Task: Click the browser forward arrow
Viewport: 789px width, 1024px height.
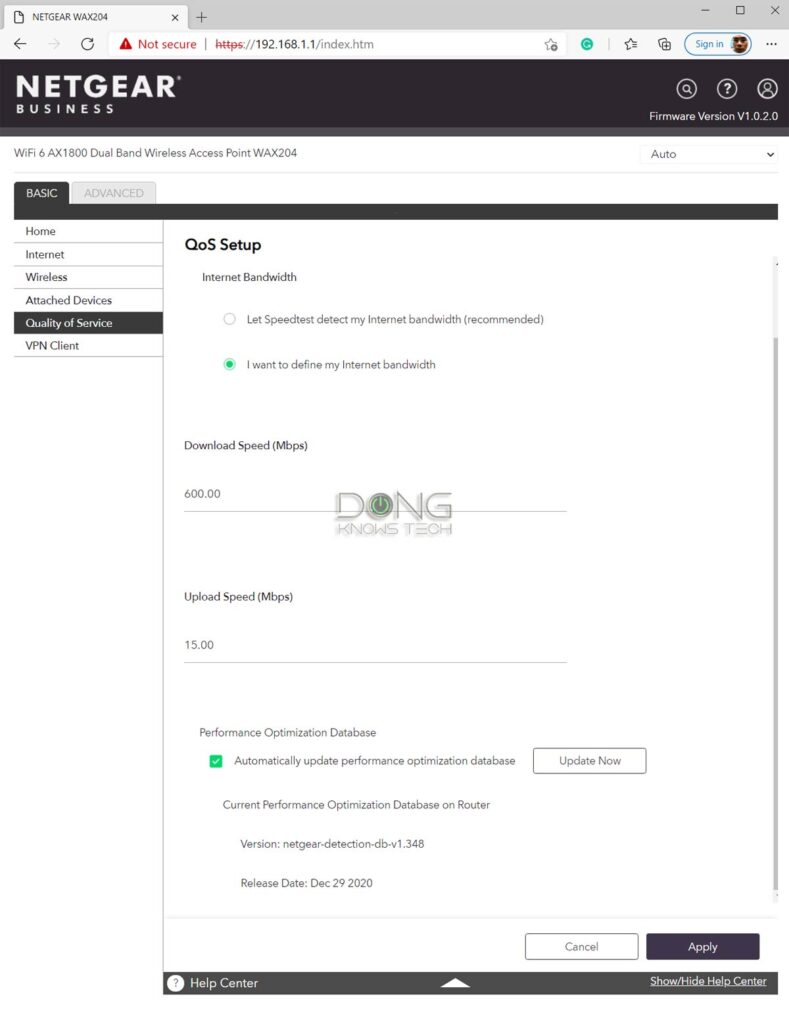Action: [54, 44]
